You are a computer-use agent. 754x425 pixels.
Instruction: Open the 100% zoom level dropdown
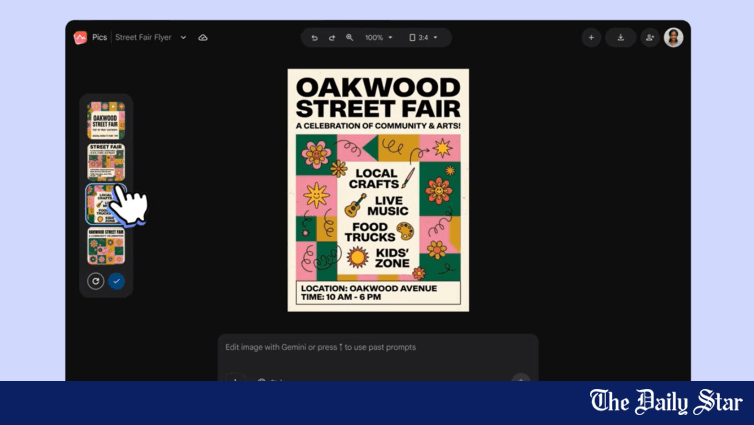[x=378, y=38]
